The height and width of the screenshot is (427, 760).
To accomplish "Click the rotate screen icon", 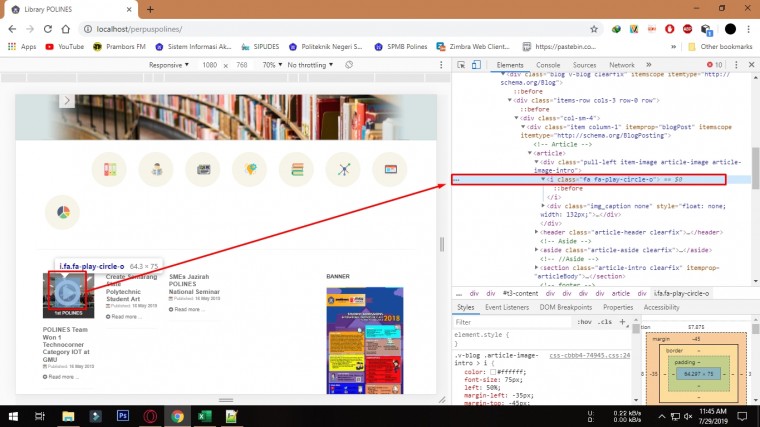I will [x=349, y=65].
